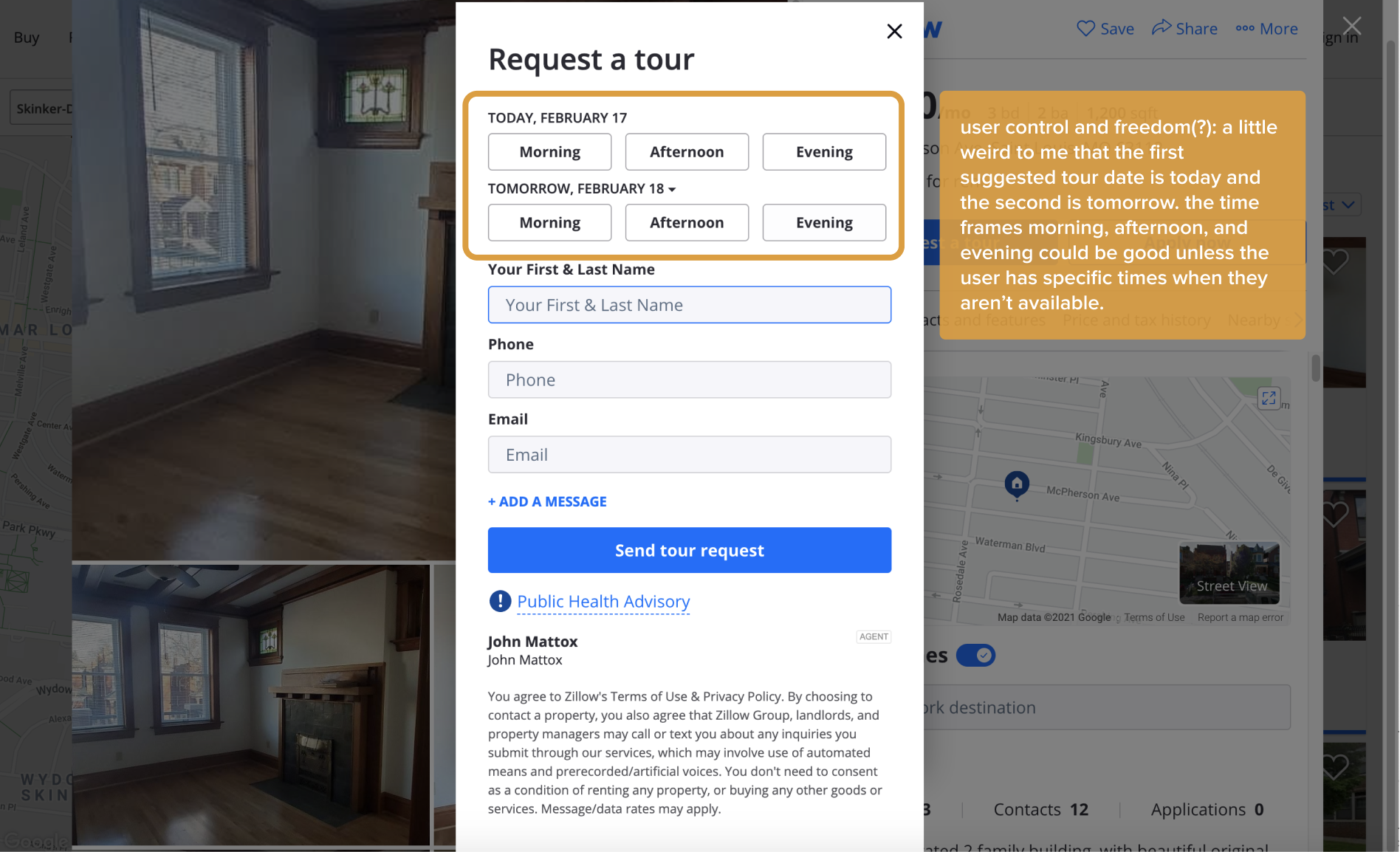Select Evening for today February 17
1400x852 pixels.
[x=824, y=151]
